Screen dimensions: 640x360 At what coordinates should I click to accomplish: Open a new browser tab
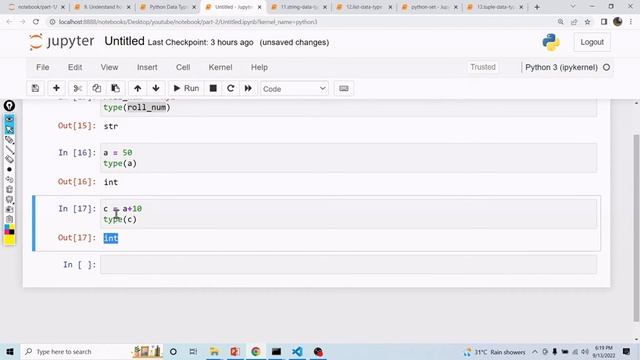pos(537,7)
